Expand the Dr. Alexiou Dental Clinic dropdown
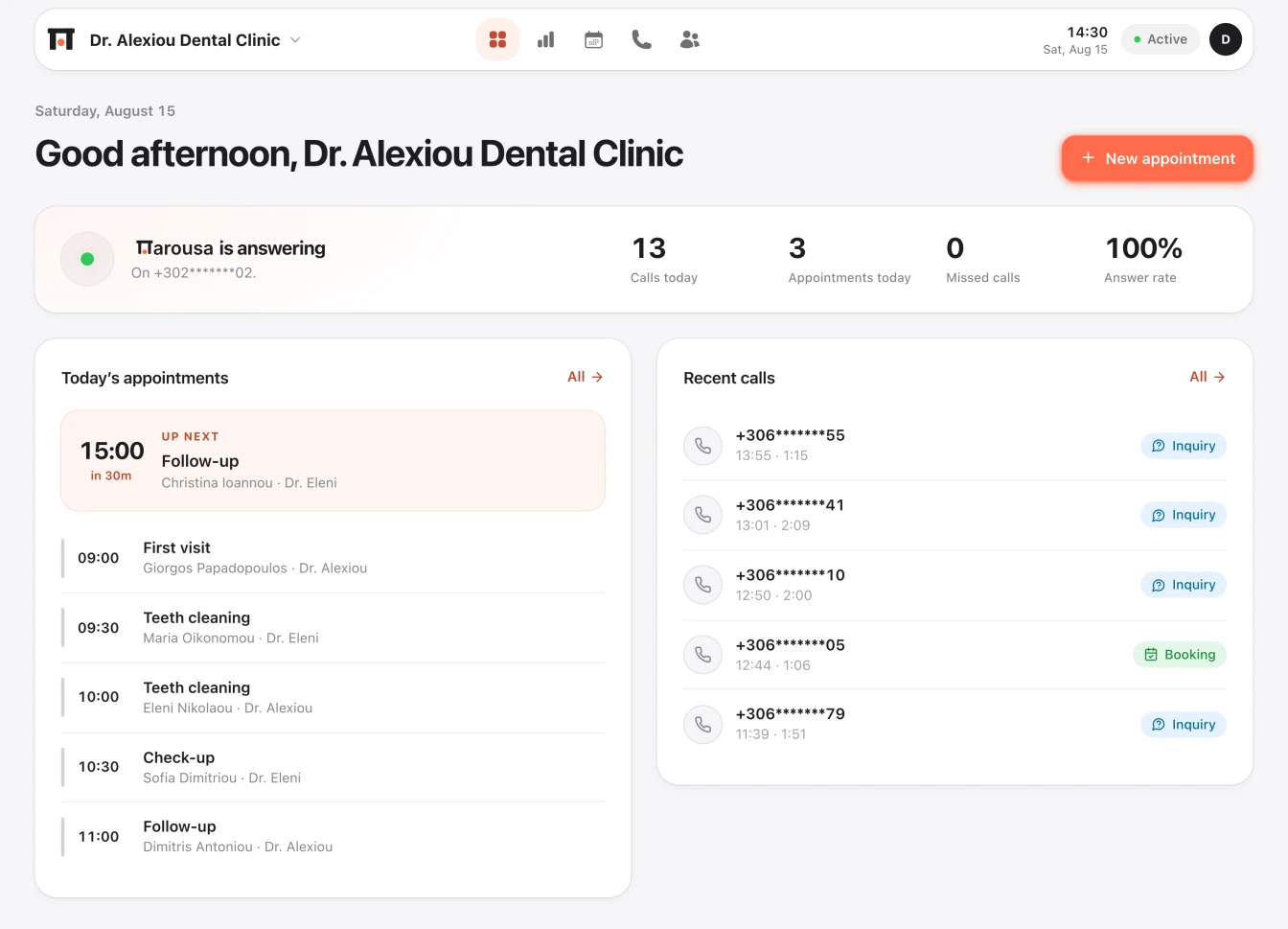 tap(195, 39)
